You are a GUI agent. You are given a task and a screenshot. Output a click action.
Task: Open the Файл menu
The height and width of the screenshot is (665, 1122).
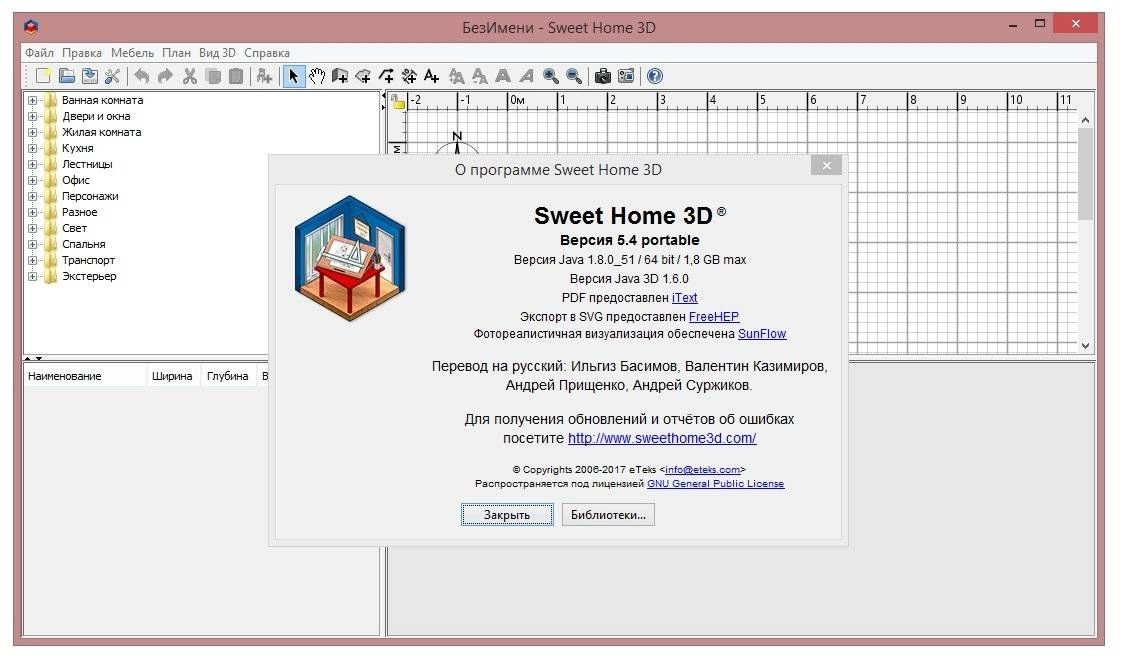39,53
